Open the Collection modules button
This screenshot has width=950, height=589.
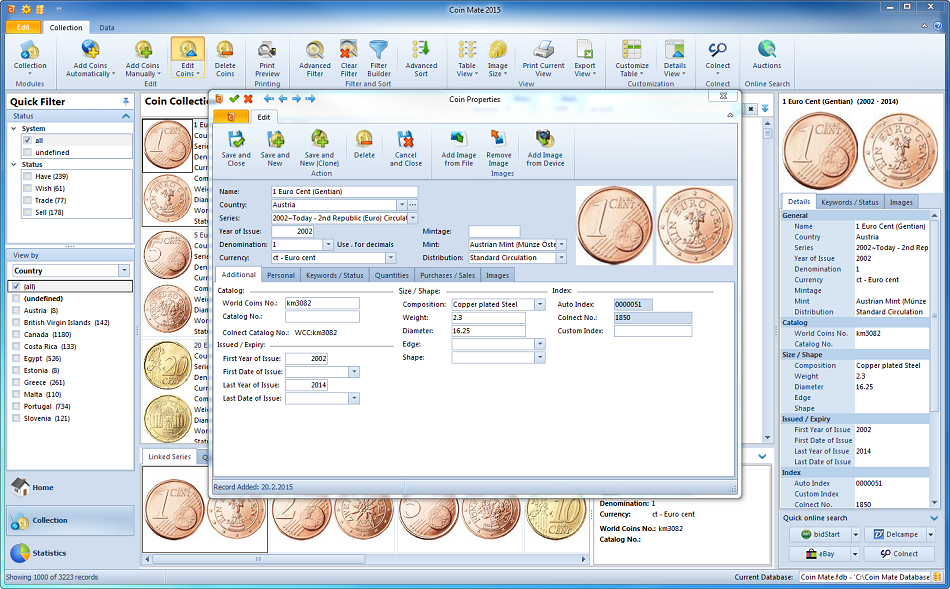point(30,58)
